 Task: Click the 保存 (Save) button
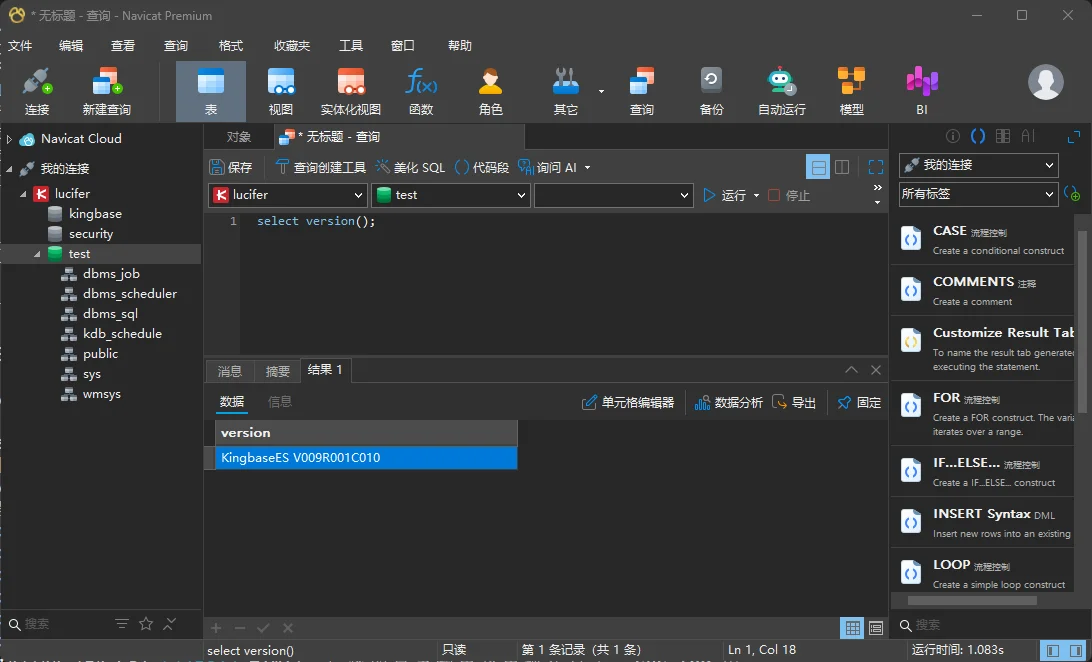pyautogui.click(x=231, y=167)
